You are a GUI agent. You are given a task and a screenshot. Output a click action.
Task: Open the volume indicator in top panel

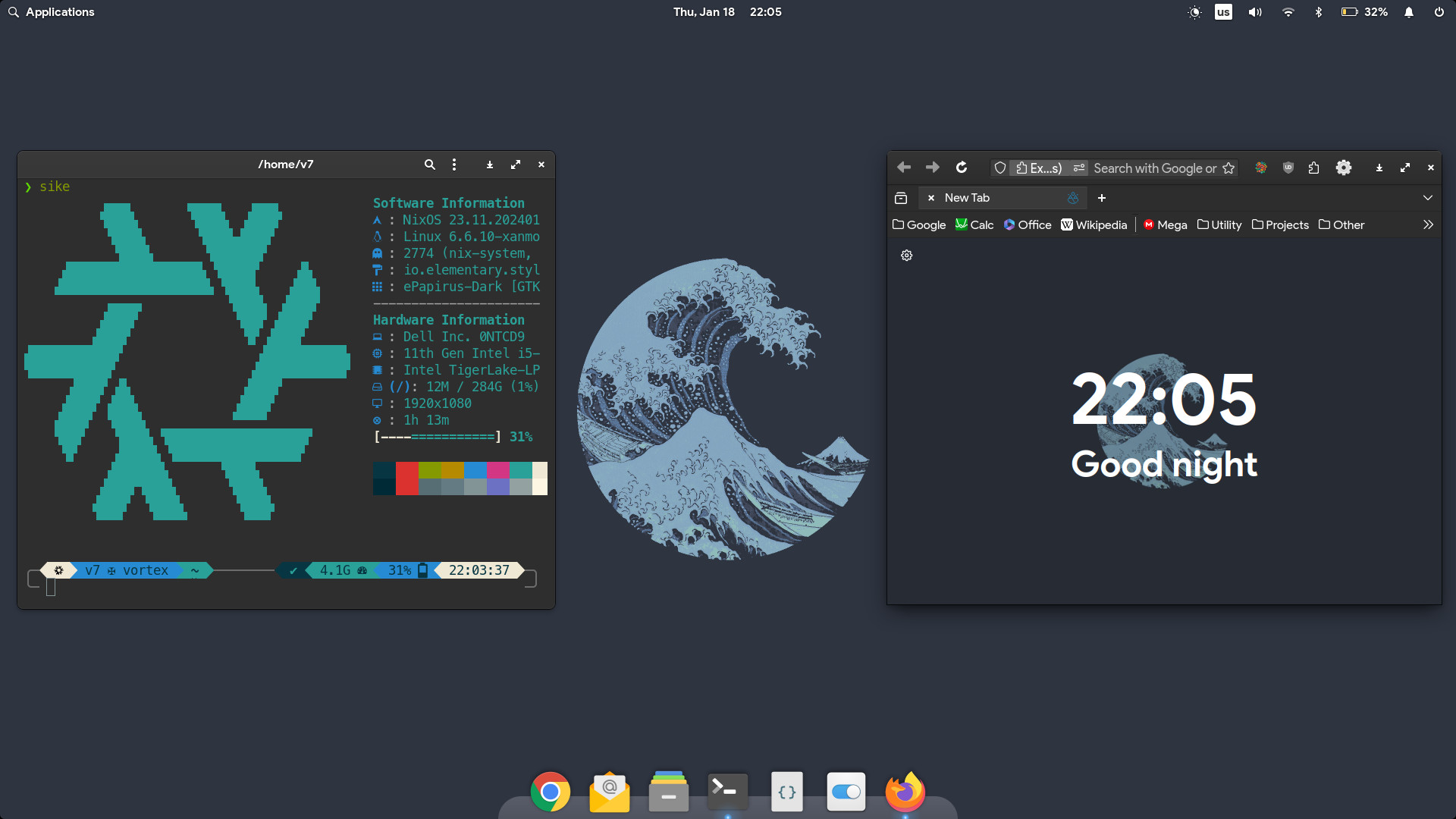tap(1255, 12)
